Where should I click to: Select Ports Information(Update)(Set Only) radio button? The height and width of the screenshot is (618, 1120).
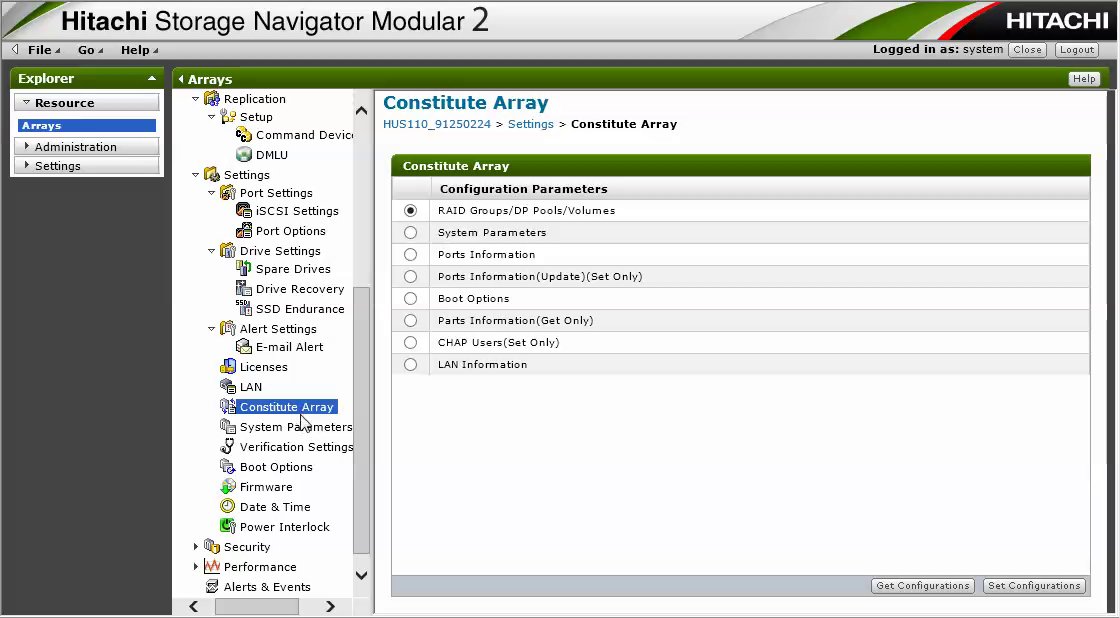tap(410, 276)
